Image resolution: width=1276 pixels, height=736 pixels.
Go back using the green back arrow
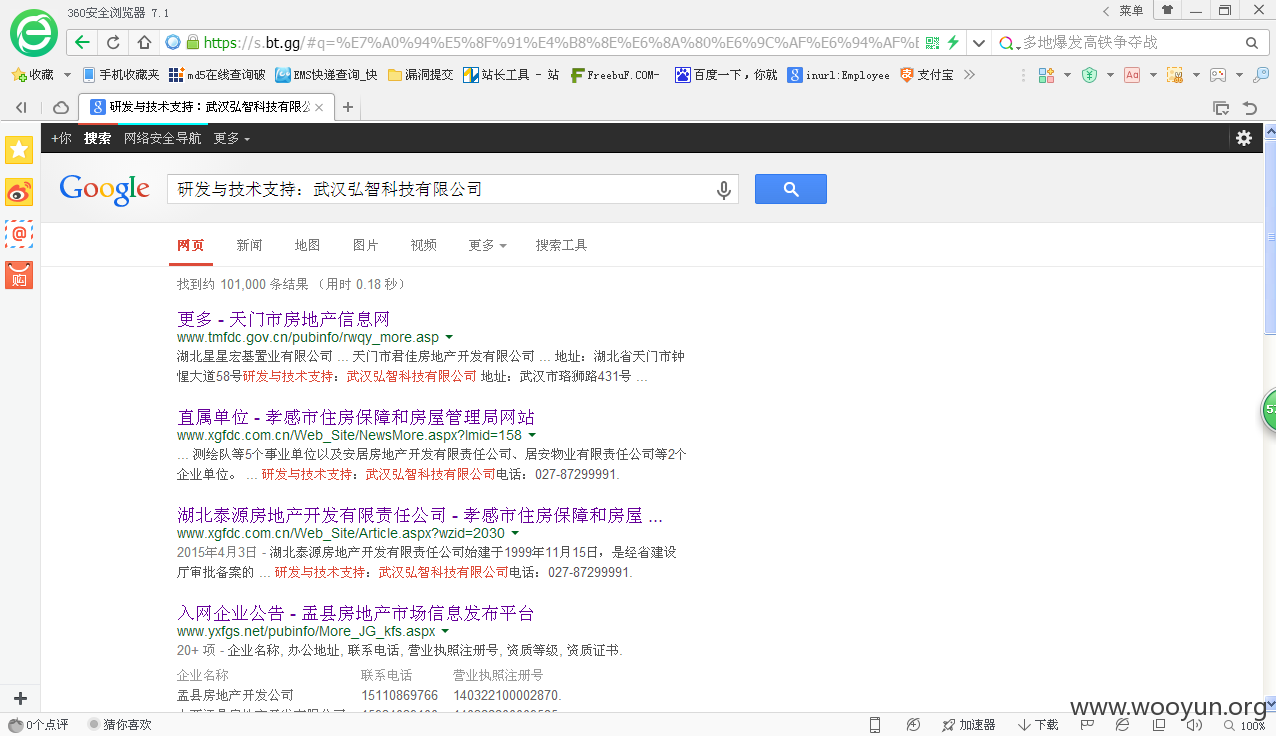[x=82, y=43]
